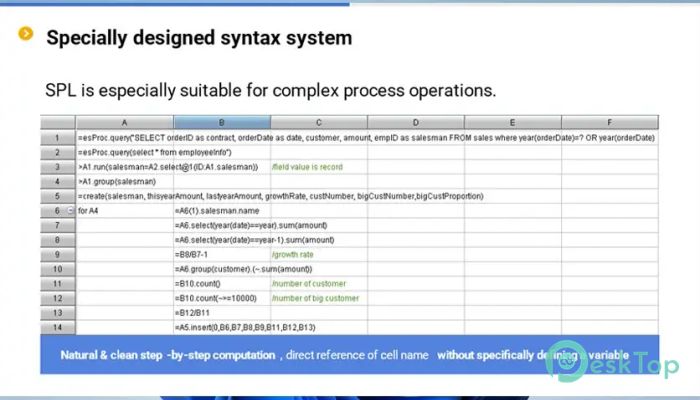Viewport: 700px width, 400px height.
Task: Select column E header
Action: click(512, 122)
